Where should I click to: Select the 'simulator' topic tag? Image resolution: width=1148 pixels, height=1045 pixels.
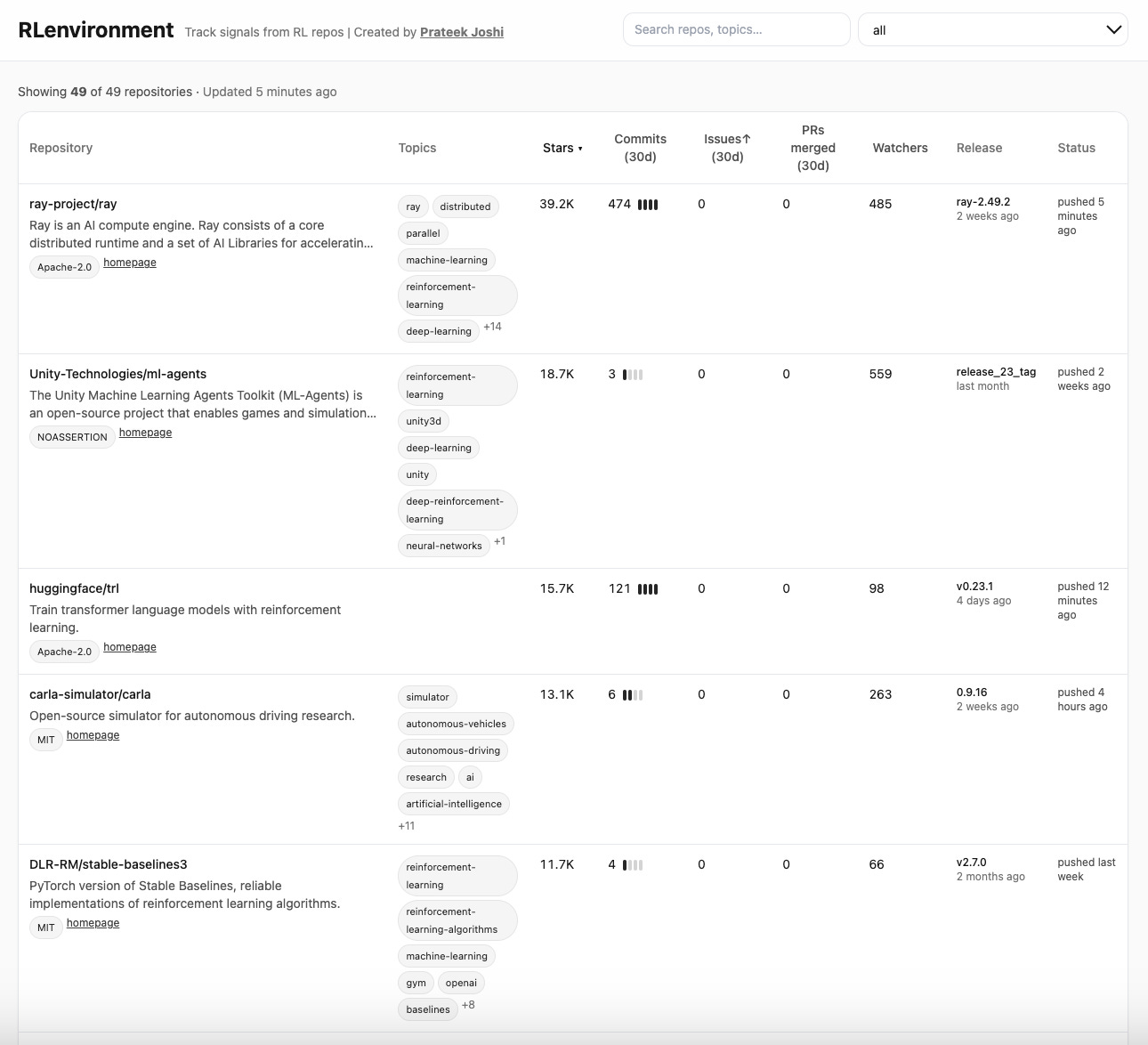coord(427,697)
